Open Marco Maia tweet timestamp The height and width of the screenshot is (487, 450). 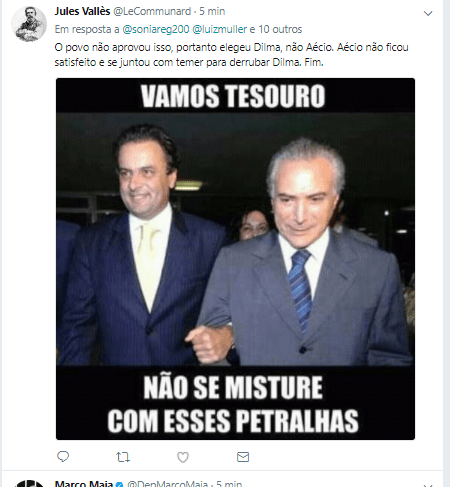coord(229,484)
